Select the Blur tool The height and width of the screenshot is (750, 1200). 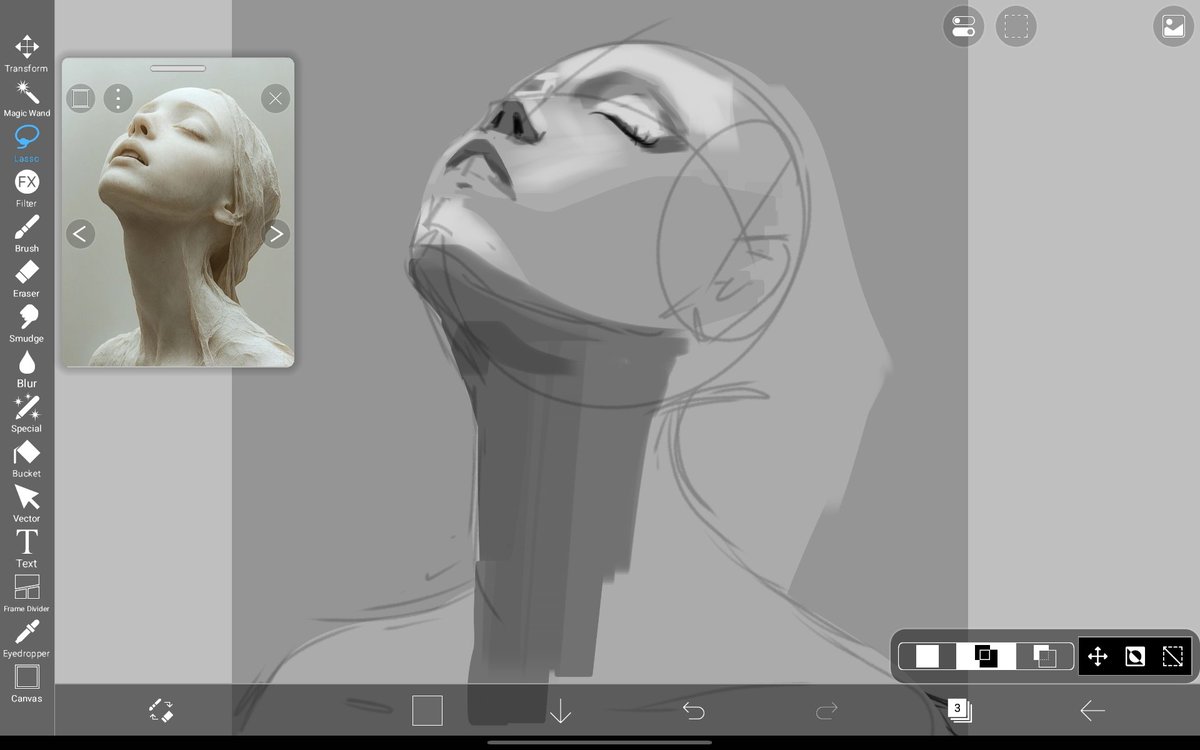pyautogui.click(x=27, y=369)
